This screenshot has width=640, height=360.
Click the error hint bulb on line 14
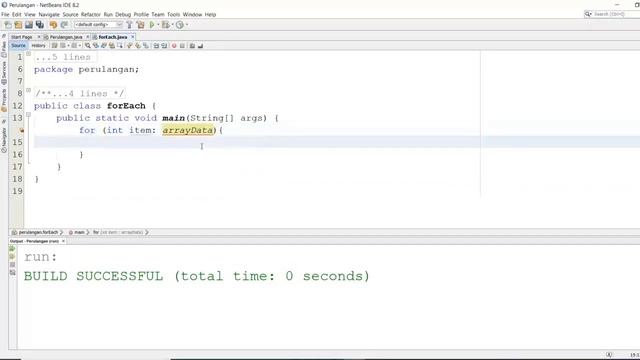[21, 130]
